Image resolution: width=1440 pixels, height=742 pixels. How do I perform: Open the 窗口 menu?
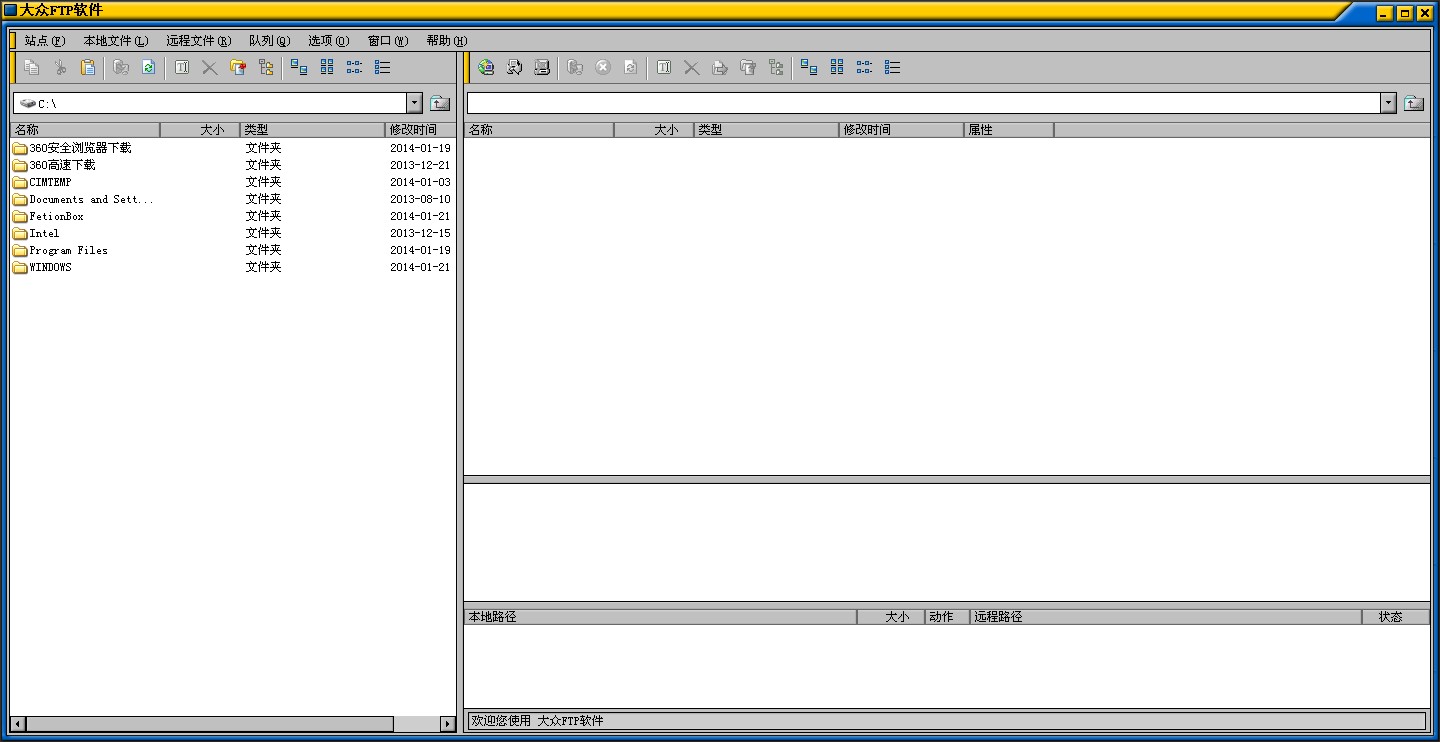388,41
